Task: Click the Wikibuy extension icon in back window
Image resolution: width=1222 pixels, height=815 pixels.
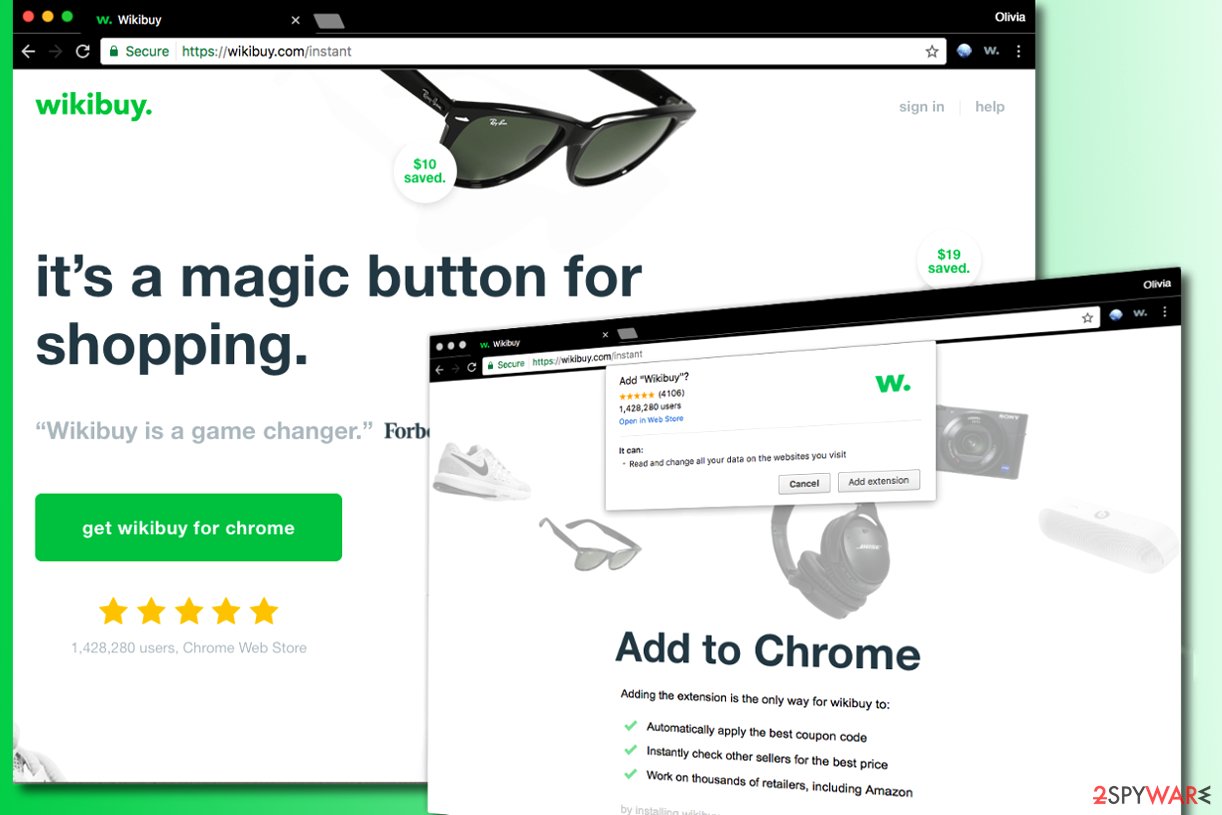Action: tap(992, 51)
